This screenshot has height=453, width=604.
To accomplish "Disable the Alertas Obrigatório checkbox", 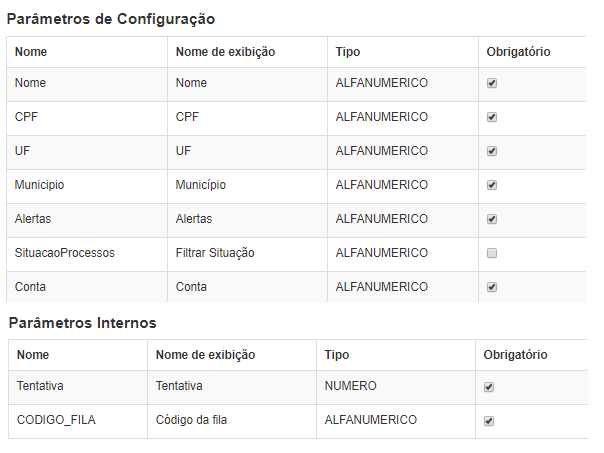I will pos(492,219).
